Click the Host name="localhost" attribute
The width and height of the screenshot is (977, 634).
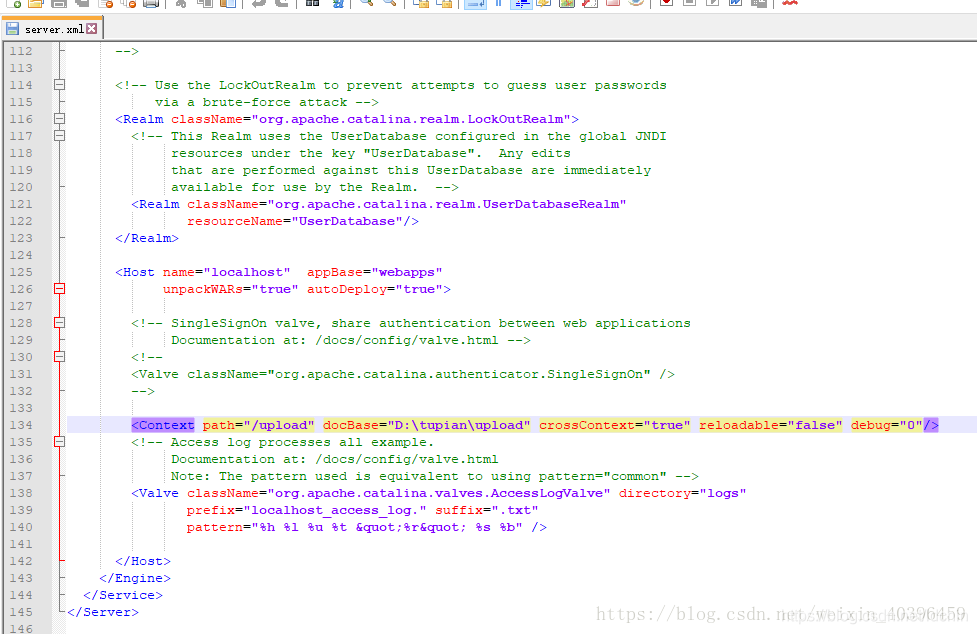[x=227, y=272]
